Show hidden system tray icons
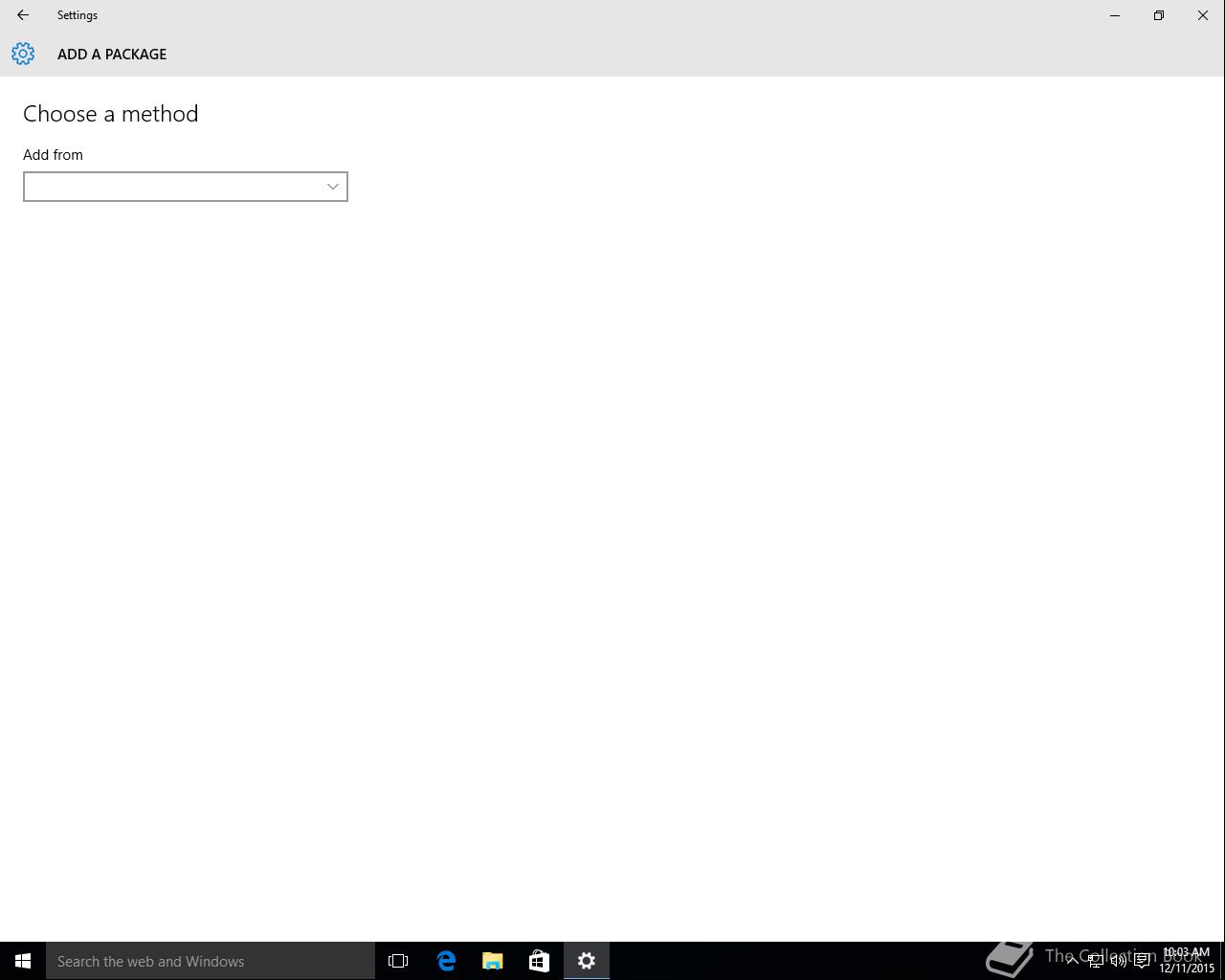 1072,961
